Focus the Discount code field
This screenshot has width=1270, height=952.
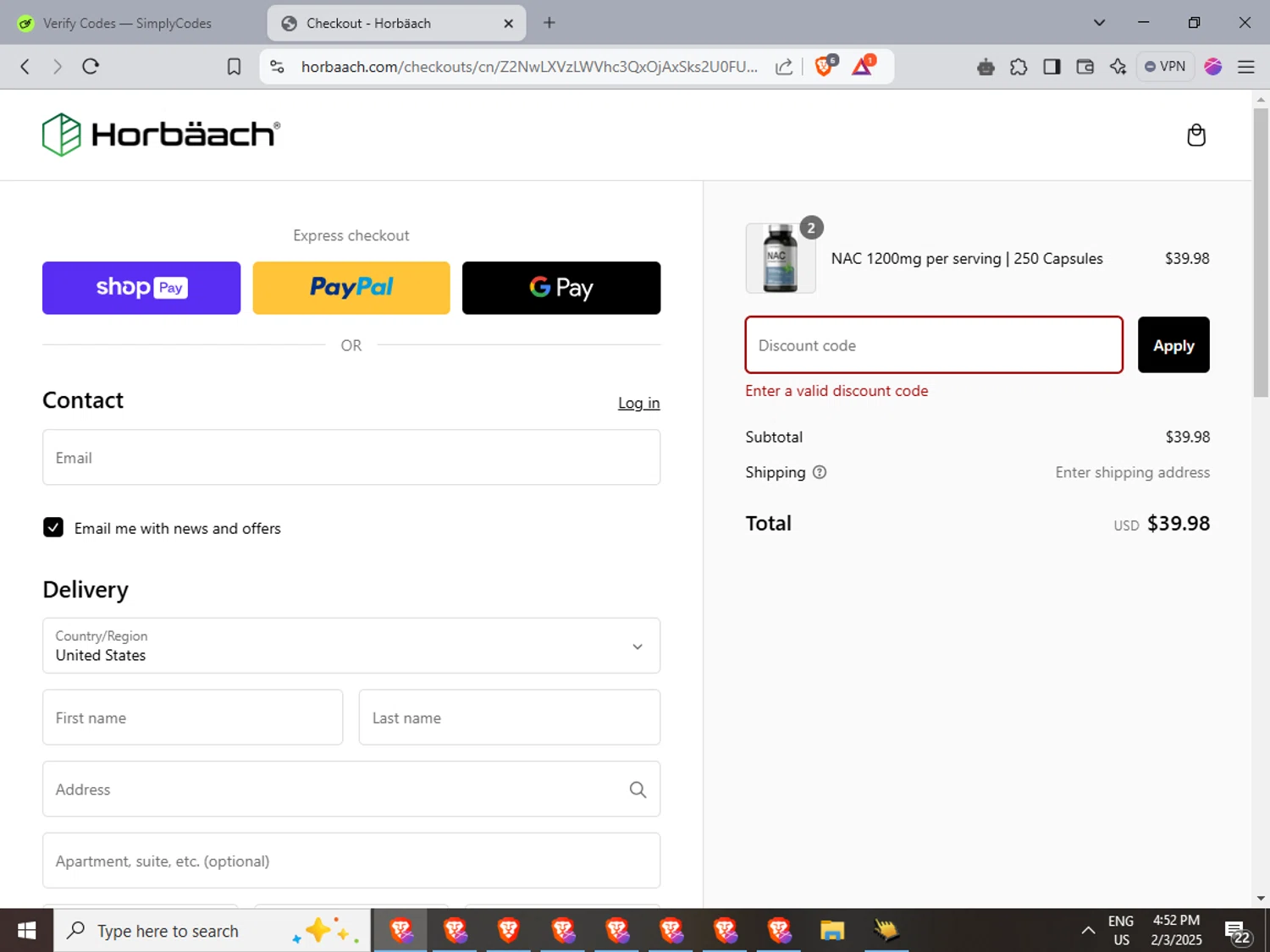(x=934, y=345)
